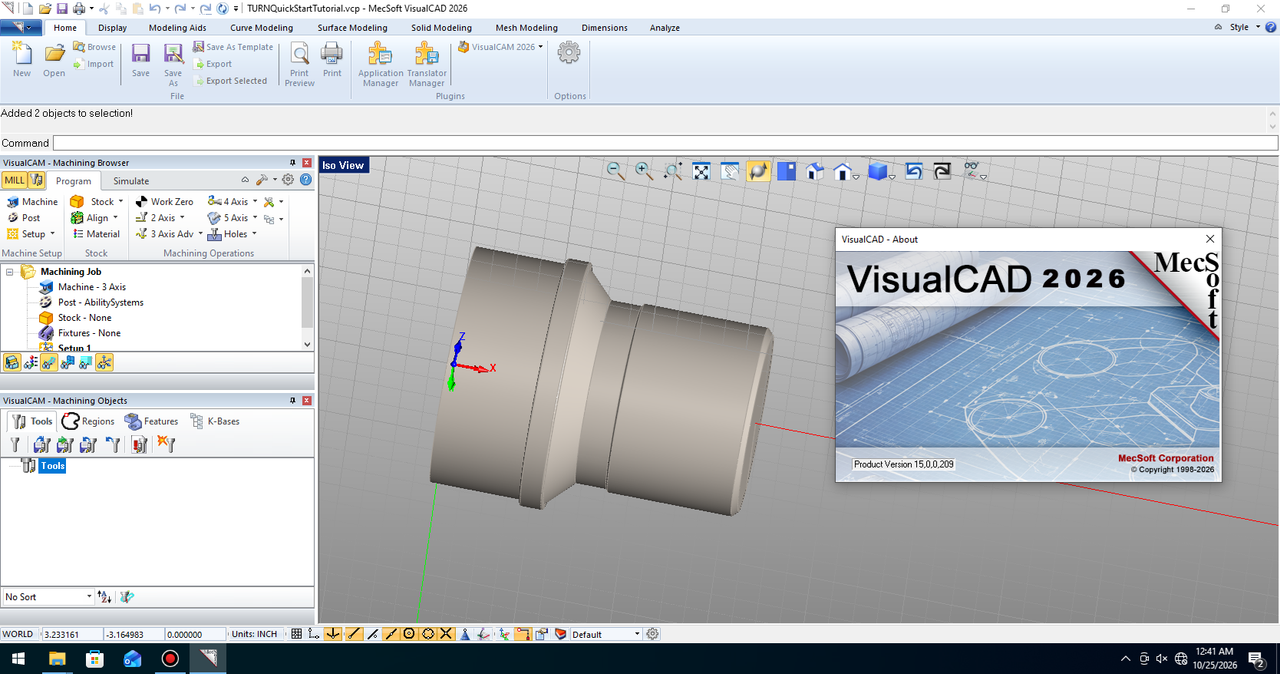Click the Zoom In magnifier icon in viewport
The image size is (1280, 674).
643,171
